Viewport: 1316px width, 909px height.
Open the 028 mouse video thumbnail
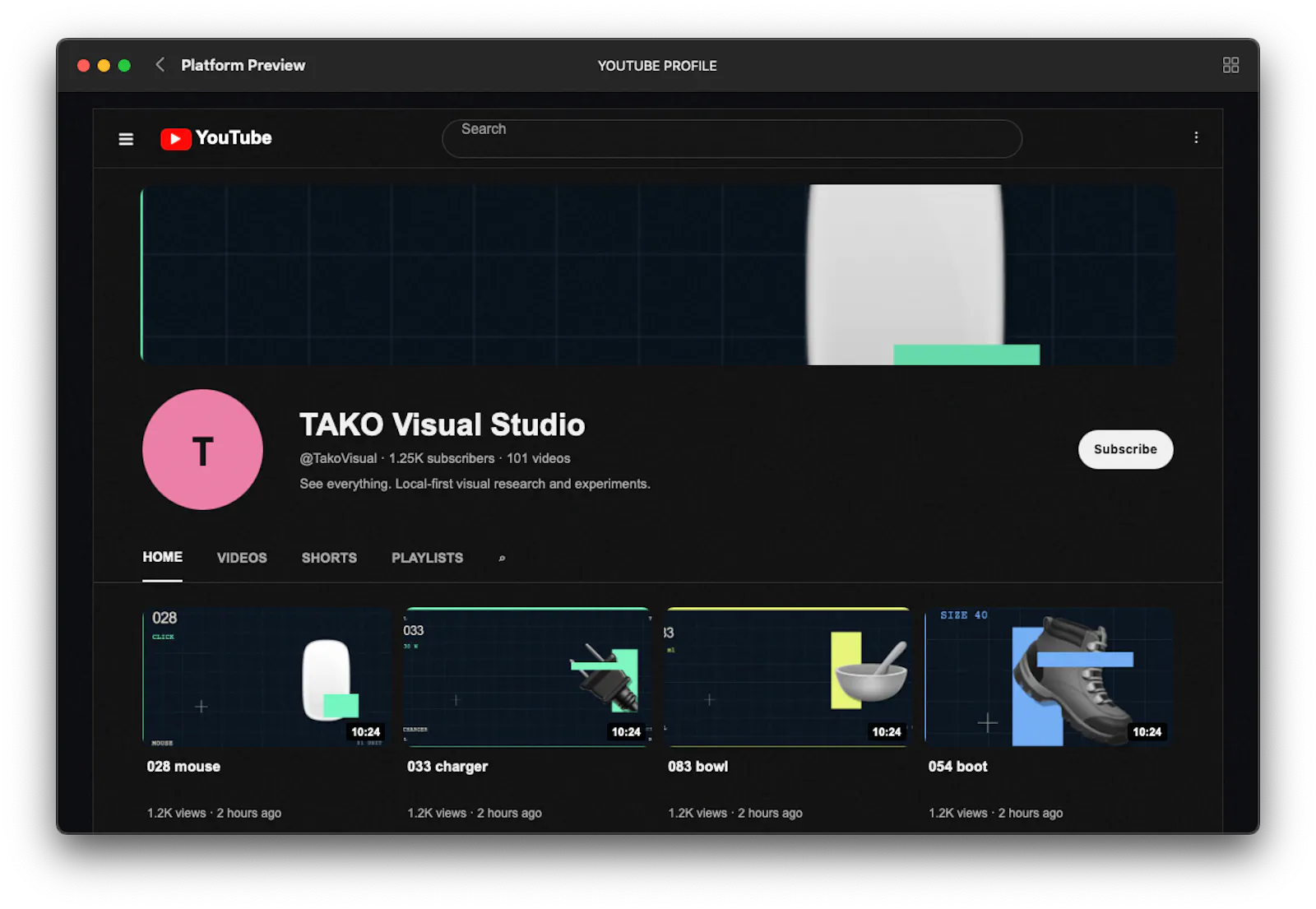[x=266, y=677]
